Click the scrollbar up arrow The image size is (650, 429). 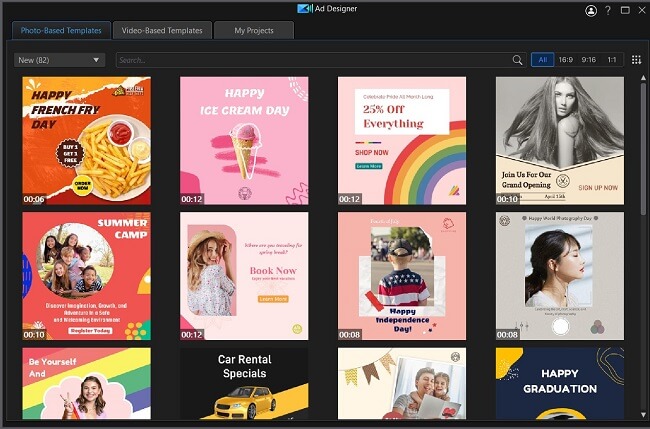pos(643,78)
